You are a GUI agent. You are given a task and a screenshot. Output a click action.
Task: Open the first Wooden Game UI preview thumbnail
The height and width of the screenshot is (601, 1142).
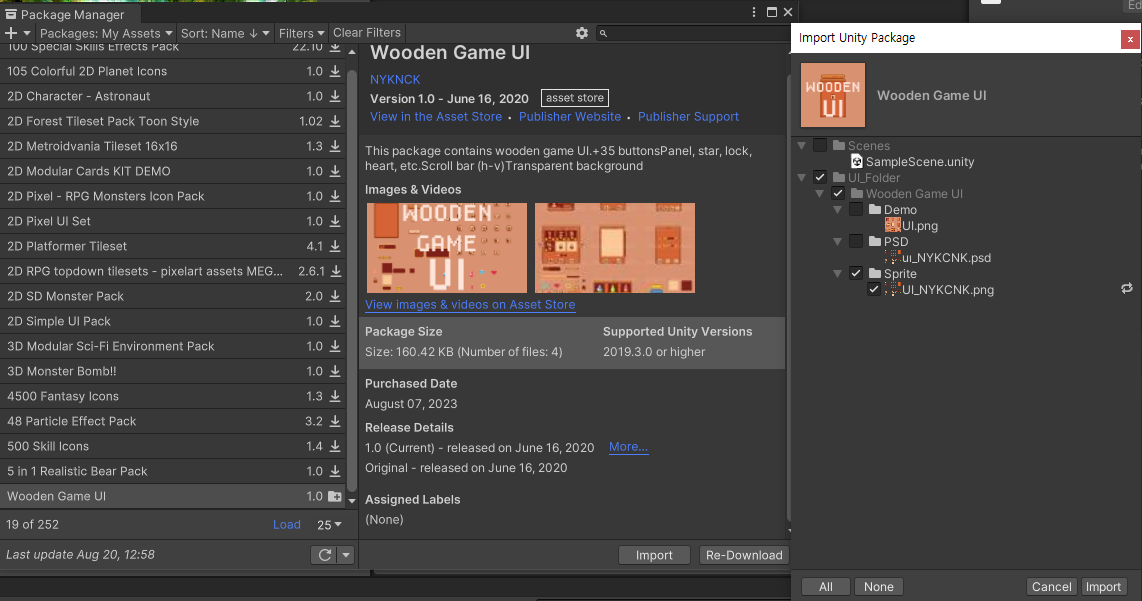(x=446, y=248)
